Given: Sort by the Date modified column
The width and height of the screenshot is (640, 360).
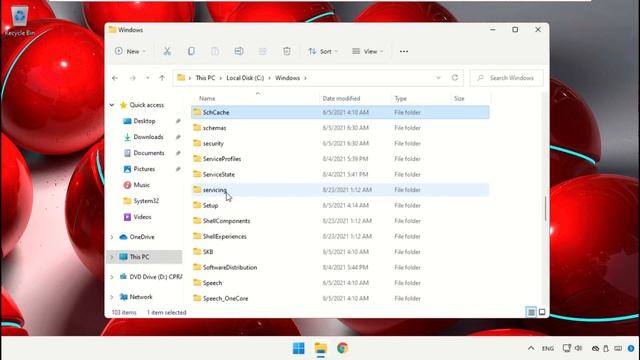Looking at the screenshot, I should point(341,98).
